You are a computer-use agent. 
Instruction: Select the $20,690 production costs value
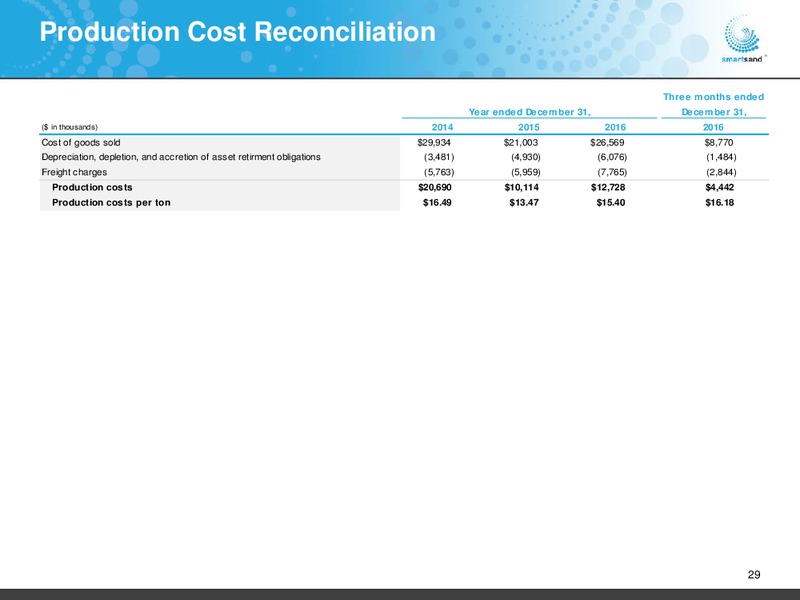click(435, 187)
